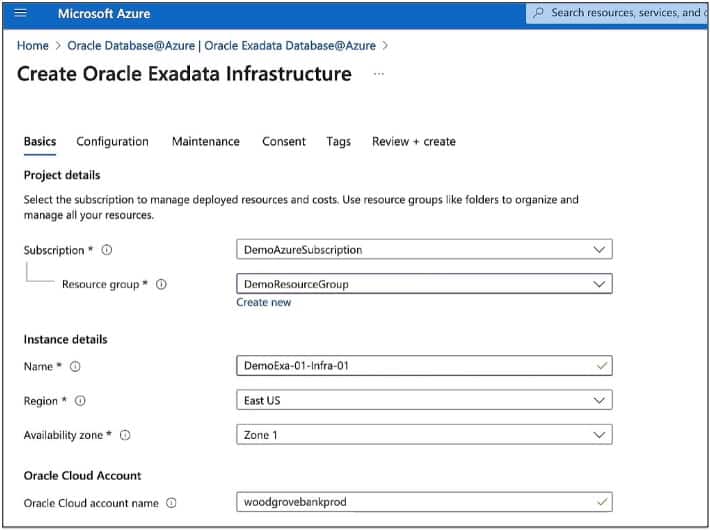Go to the Review + create tab
710x530 pixels.
click(x=413, y=142)
